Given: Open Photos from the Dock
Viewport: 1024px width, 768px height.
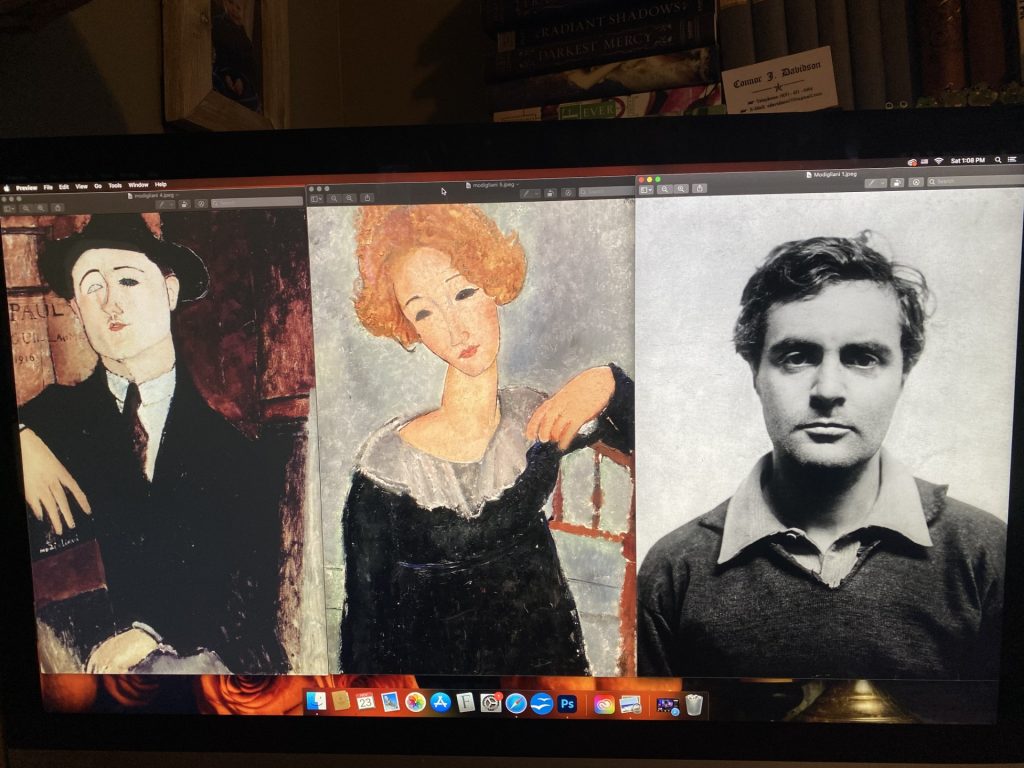Looking at the screenshot, I should [415, 703].
